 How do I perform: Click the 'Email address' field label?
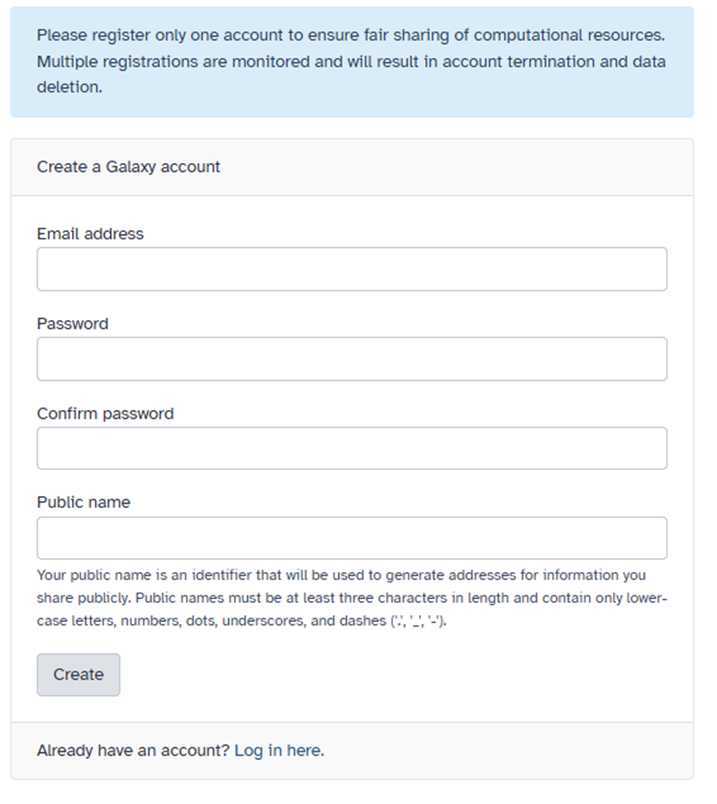pyautogui.click(x=90, y=234)
